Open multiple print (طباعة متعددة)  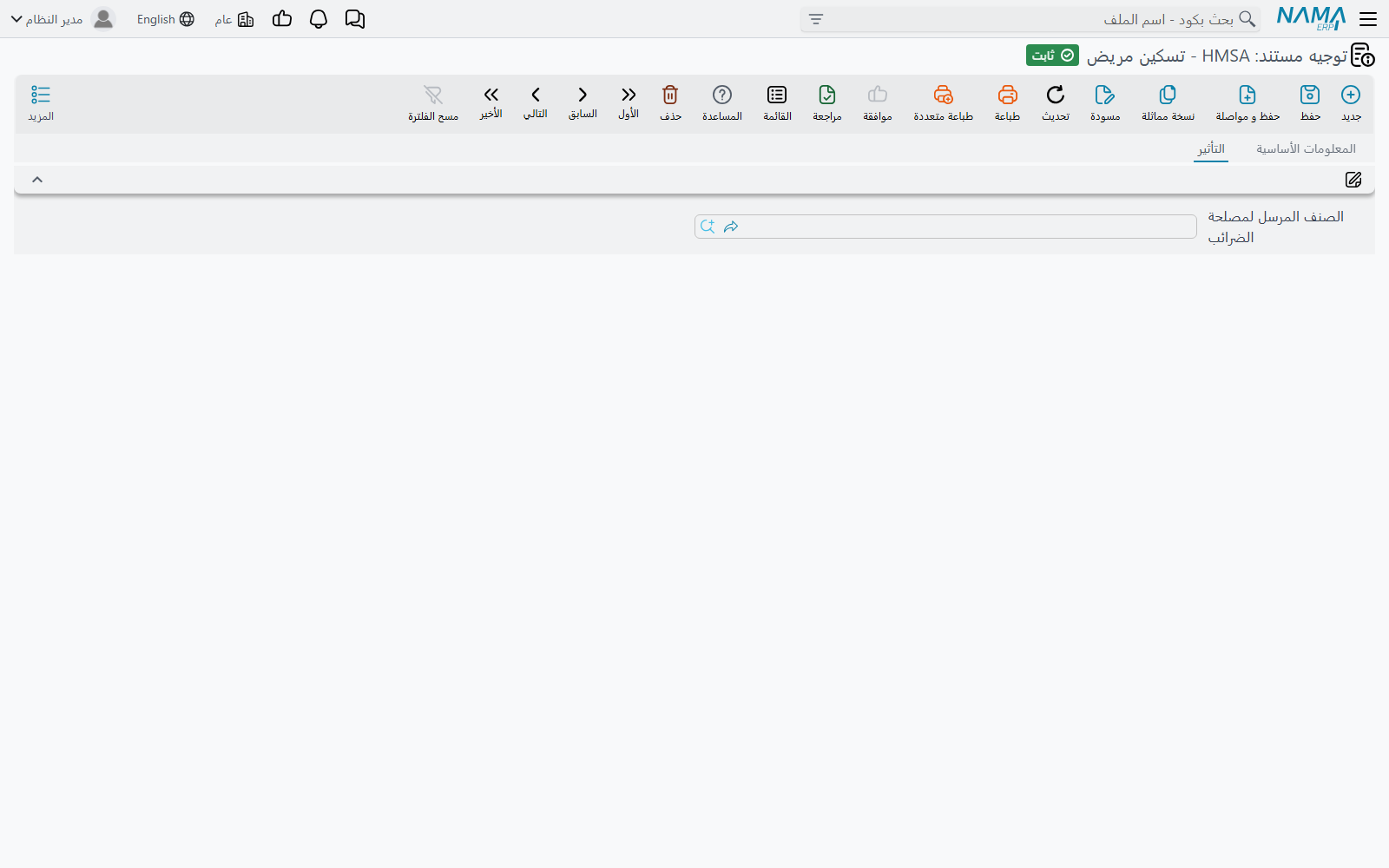(x=944, y=102)
